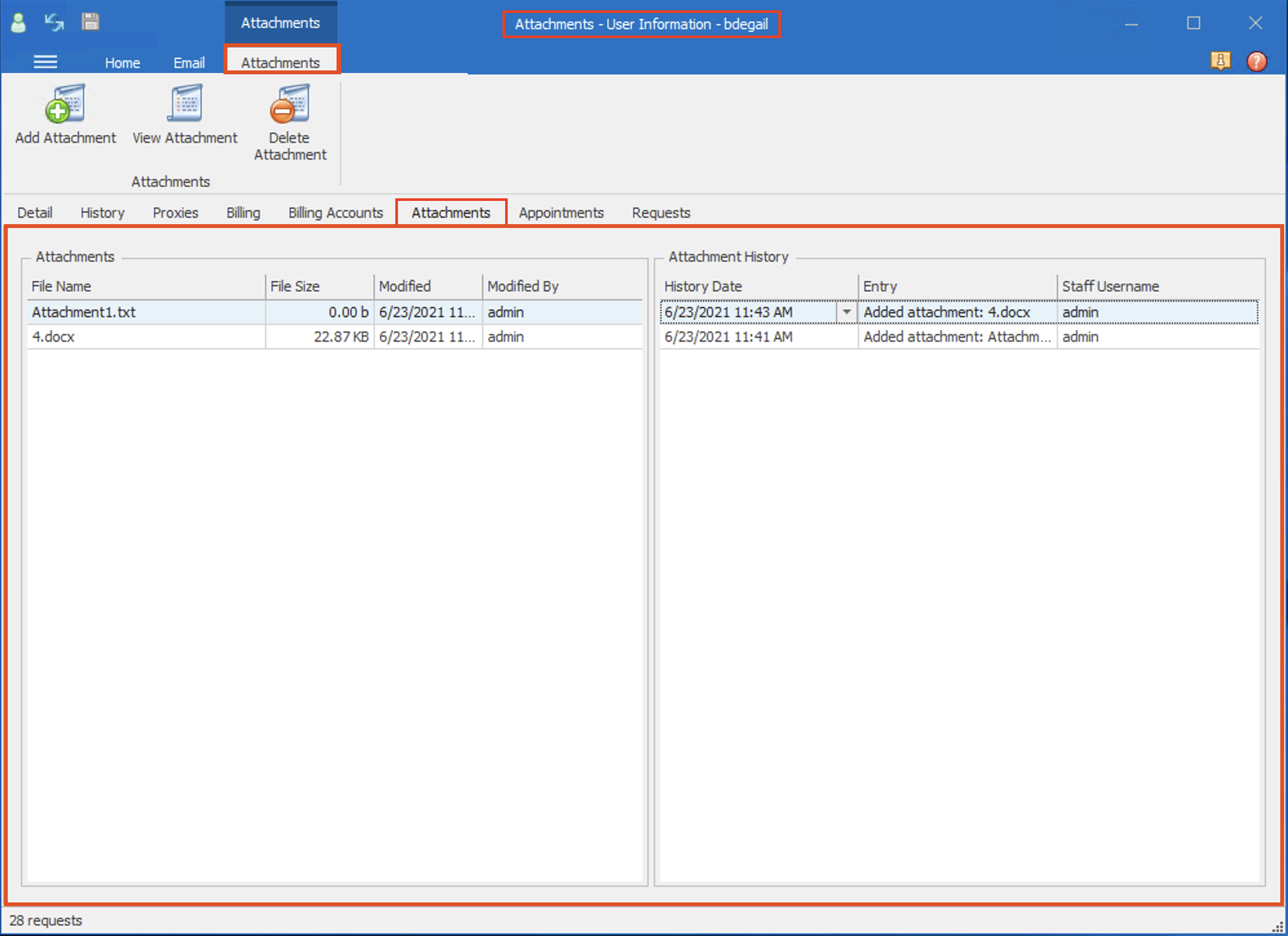The height and width of the screenshot is (936, 1288).
Task: Click the save floppy disk icon
Action: click(90, 22)
